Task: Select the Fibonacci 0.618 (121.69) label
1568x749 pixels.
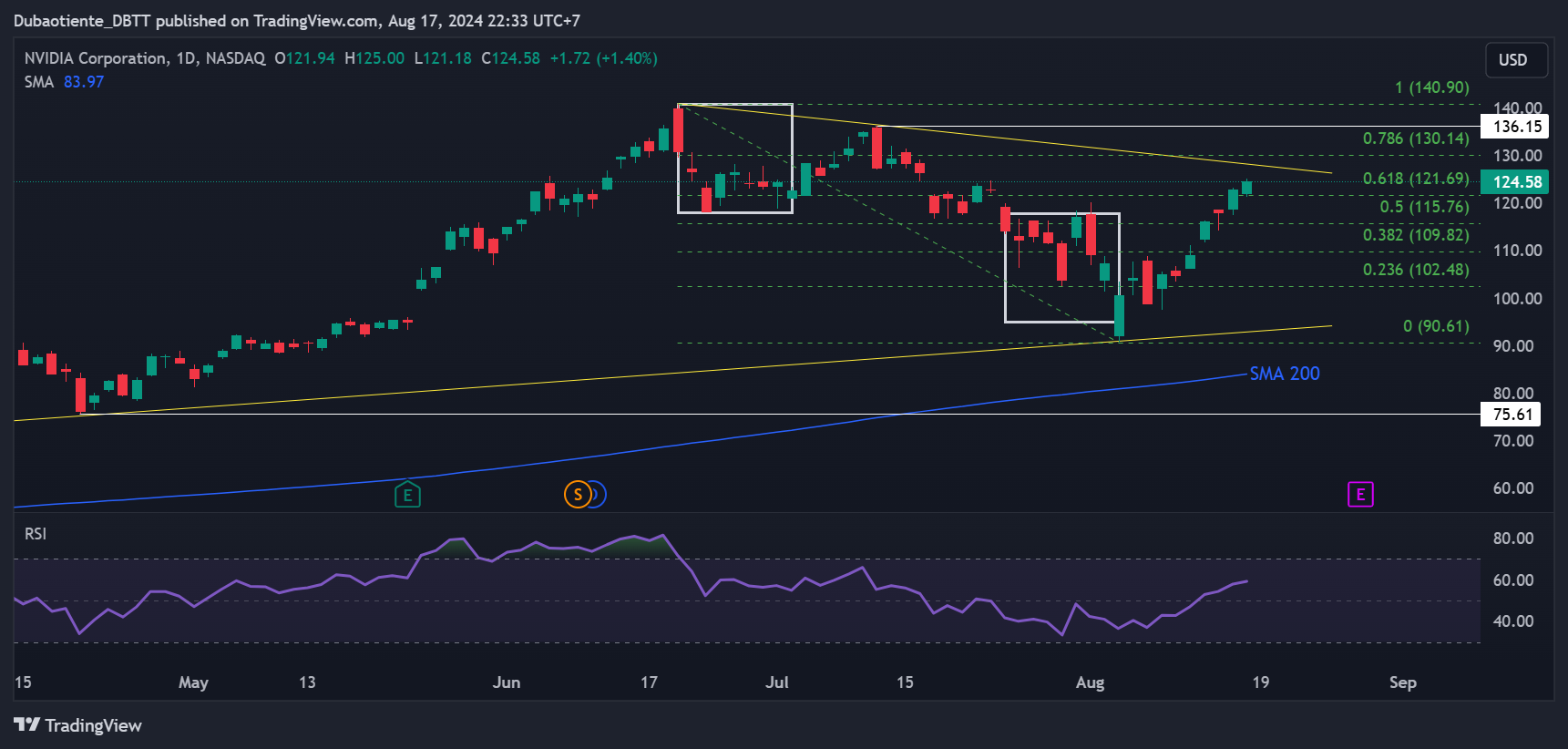Action: [x=1416, y=179]
